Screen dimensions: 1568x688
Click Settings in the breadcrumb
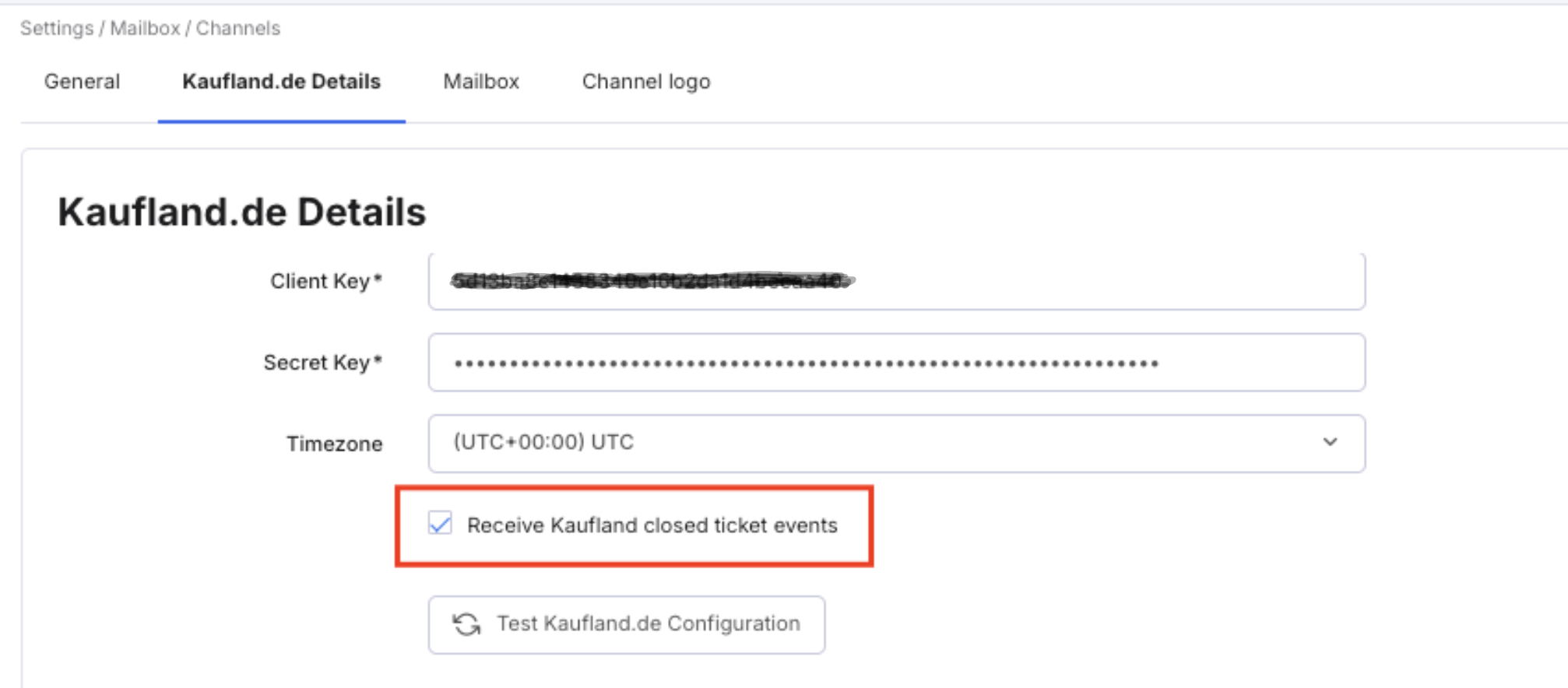[x=56, y=29]
